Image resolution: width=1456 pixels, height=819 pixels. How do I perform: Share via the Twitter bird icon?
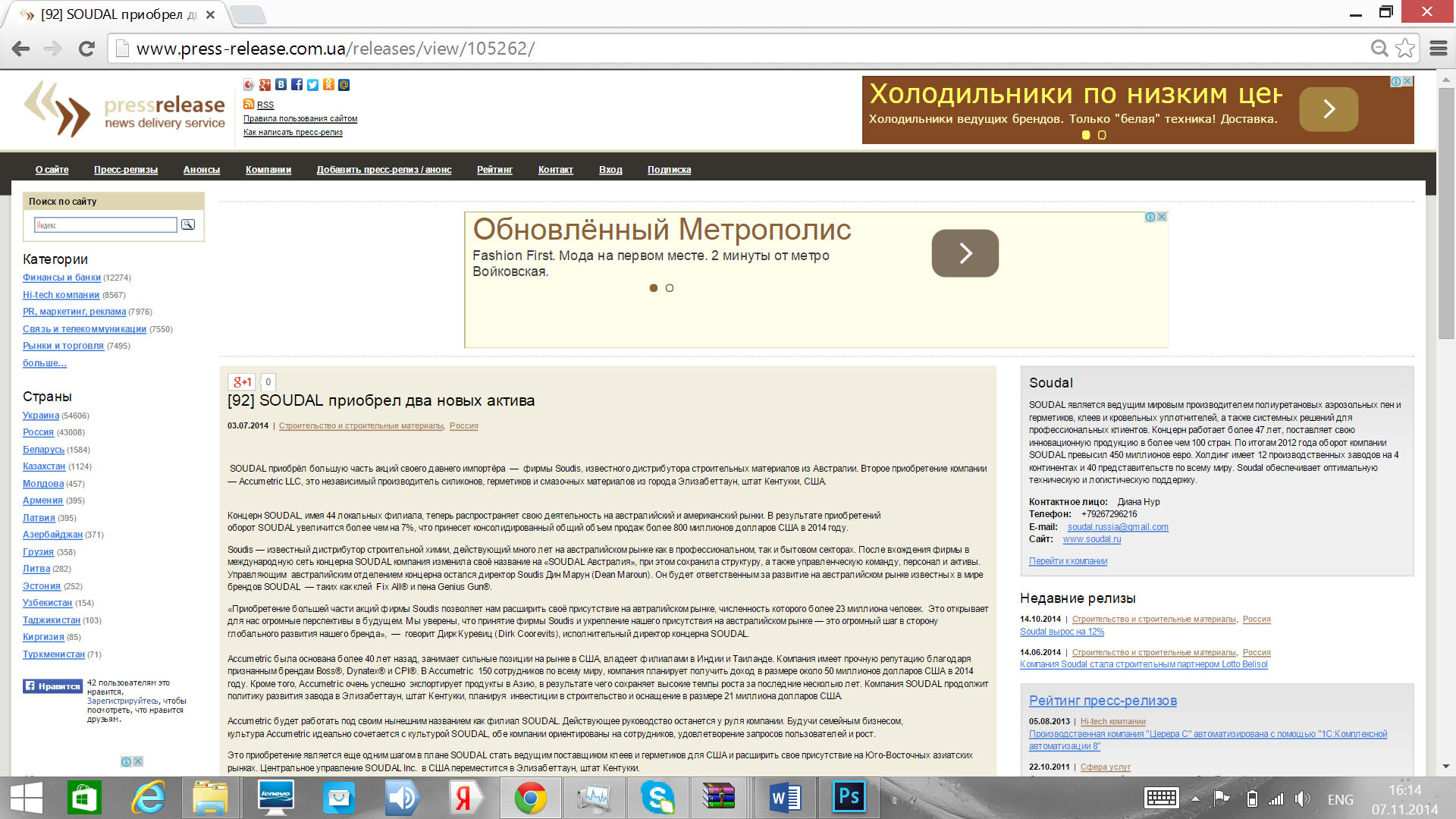(312, 85)
